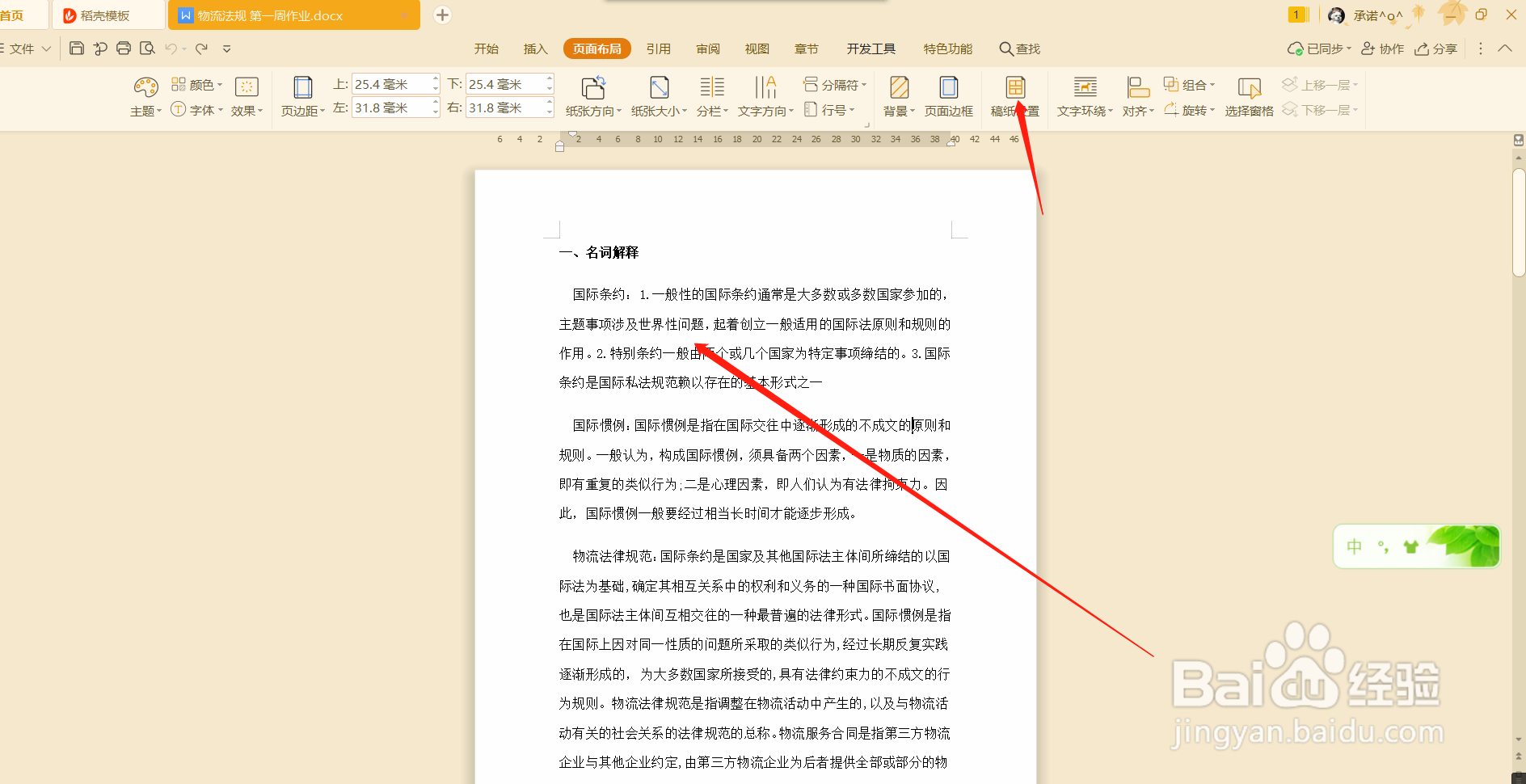Image resolution: width=1526 pixels, height=784 pixels.
Task: Open the manuscript paper settings icon
Action: (1015, 87)
